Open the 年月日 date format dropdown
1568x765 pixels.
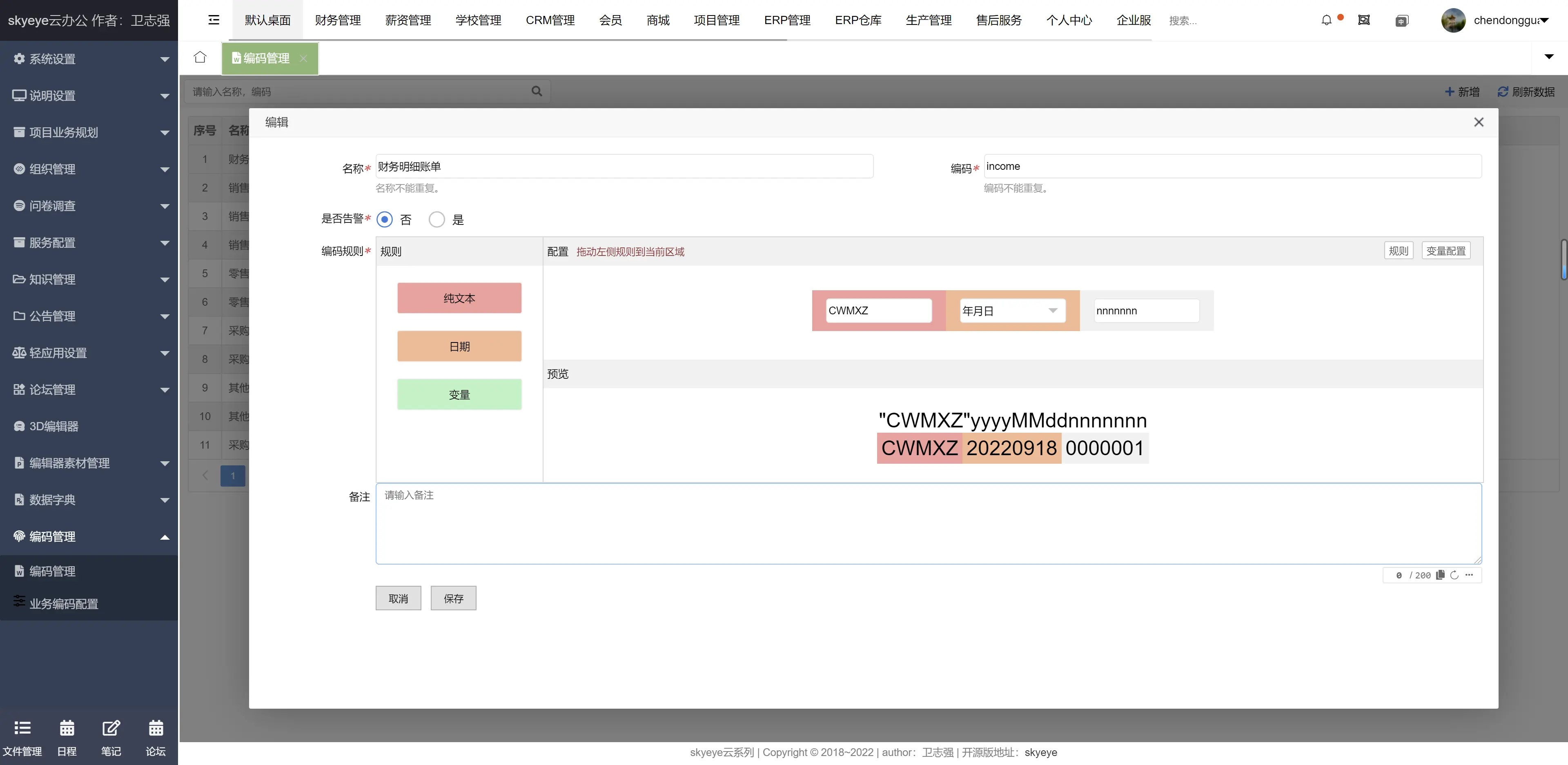point(1012,311)
